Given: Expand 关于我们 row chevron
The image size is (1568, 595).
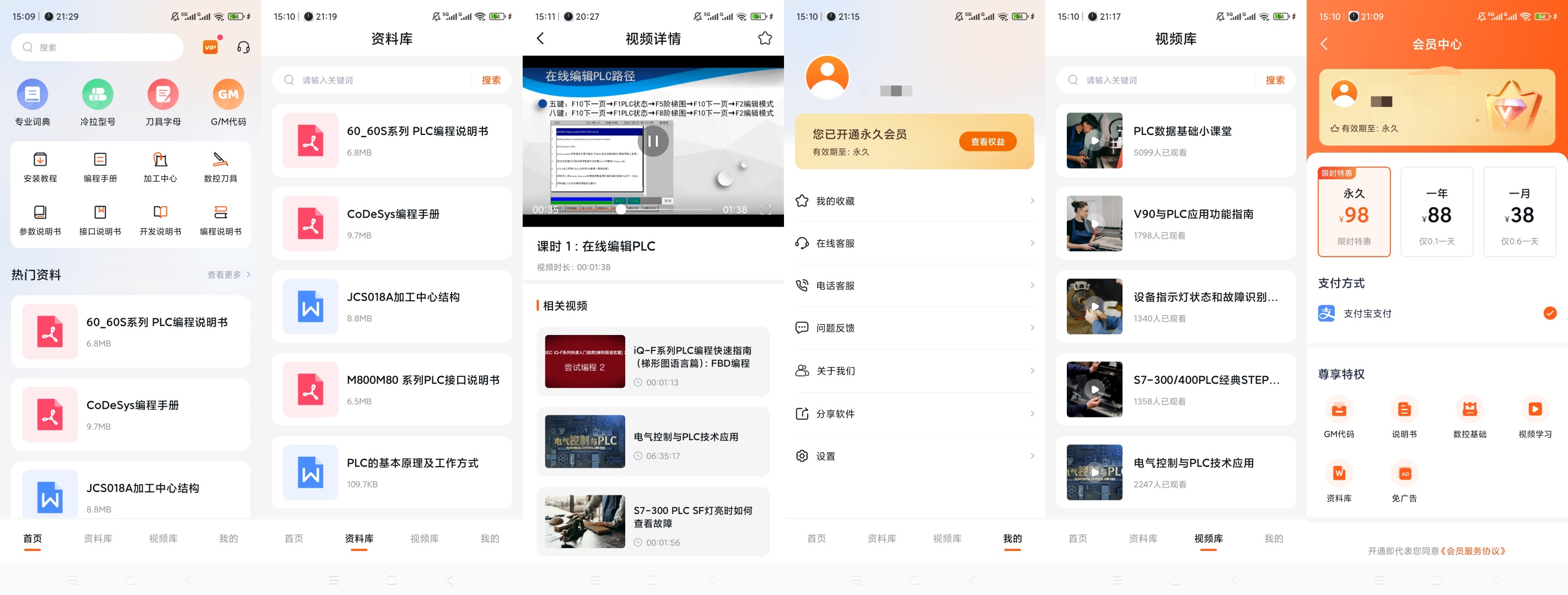Looking at the screenshot, I should pyautogui.click(x=1032, y=371).
